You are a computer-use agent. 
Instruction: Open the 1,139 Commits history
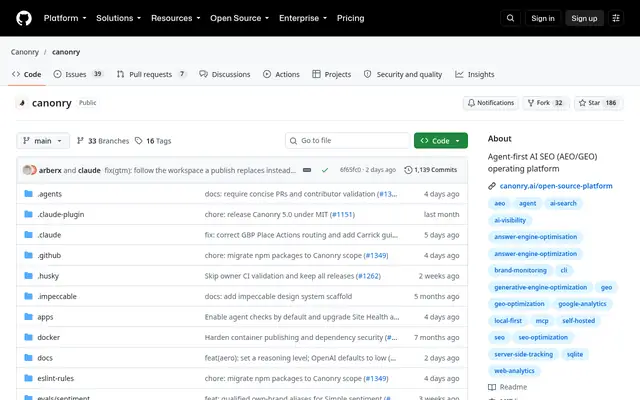pos(431,170)
